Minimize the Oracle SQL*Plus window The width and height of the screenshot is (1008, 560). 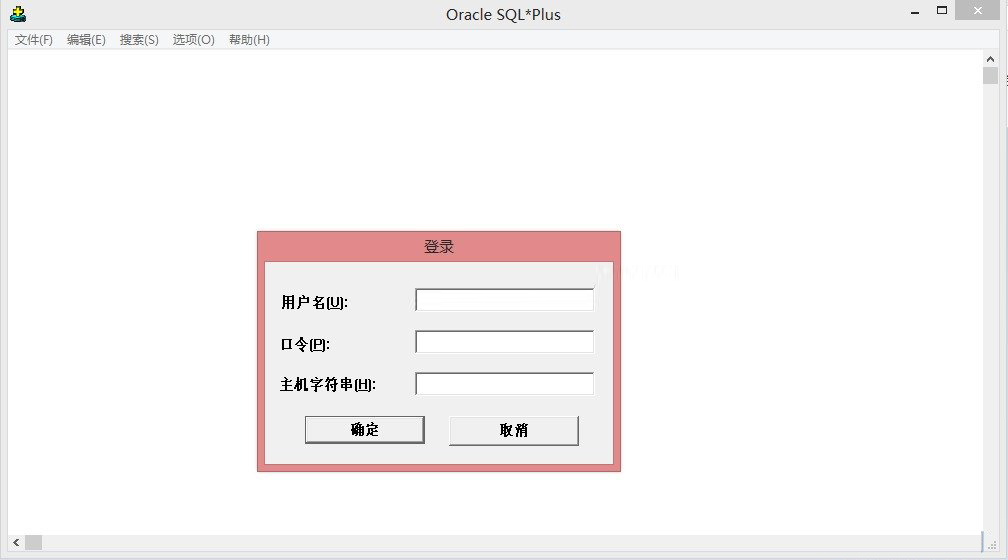coord(915,12)
